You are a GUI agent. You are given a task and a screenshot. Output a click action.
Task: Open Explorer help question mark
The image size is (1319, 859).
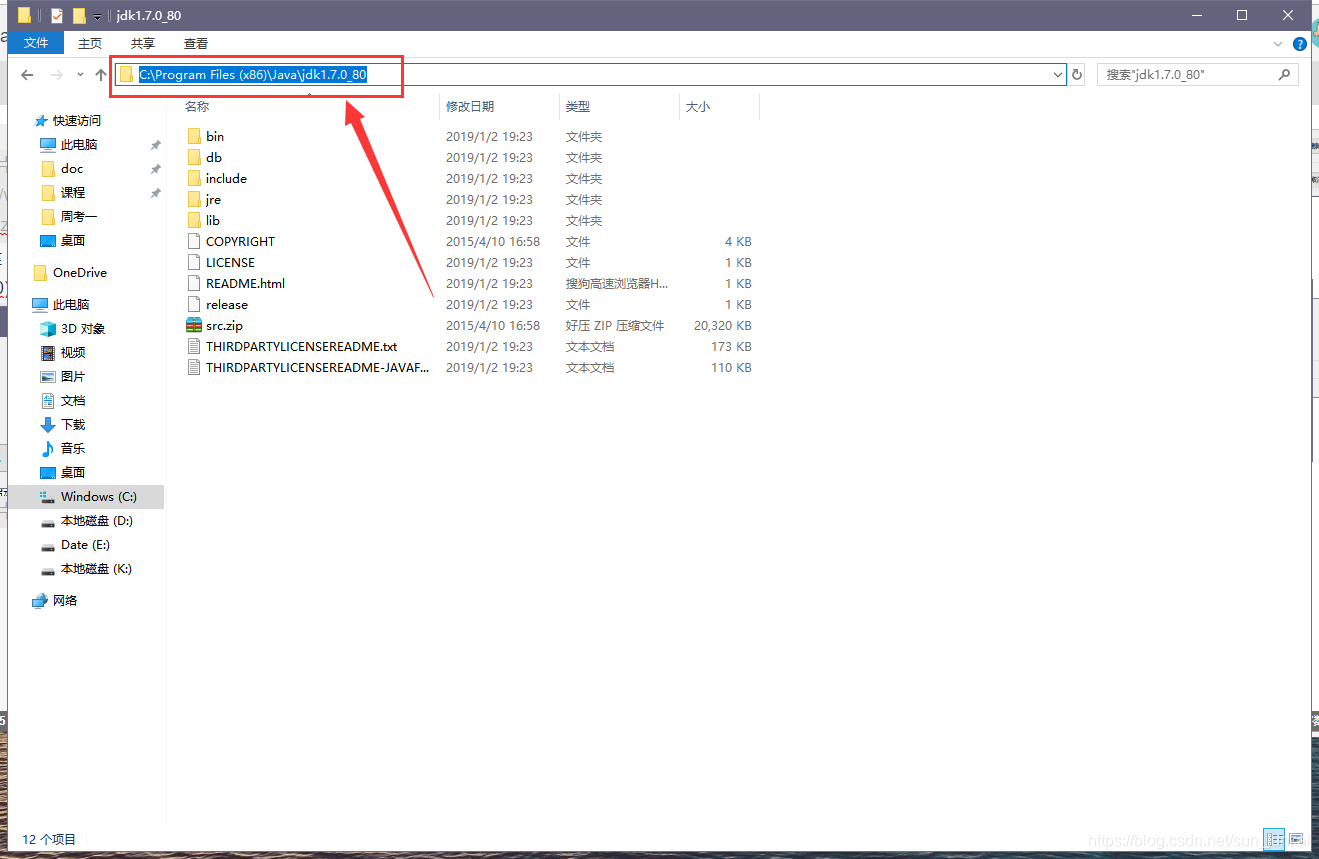click(1300, 44)
